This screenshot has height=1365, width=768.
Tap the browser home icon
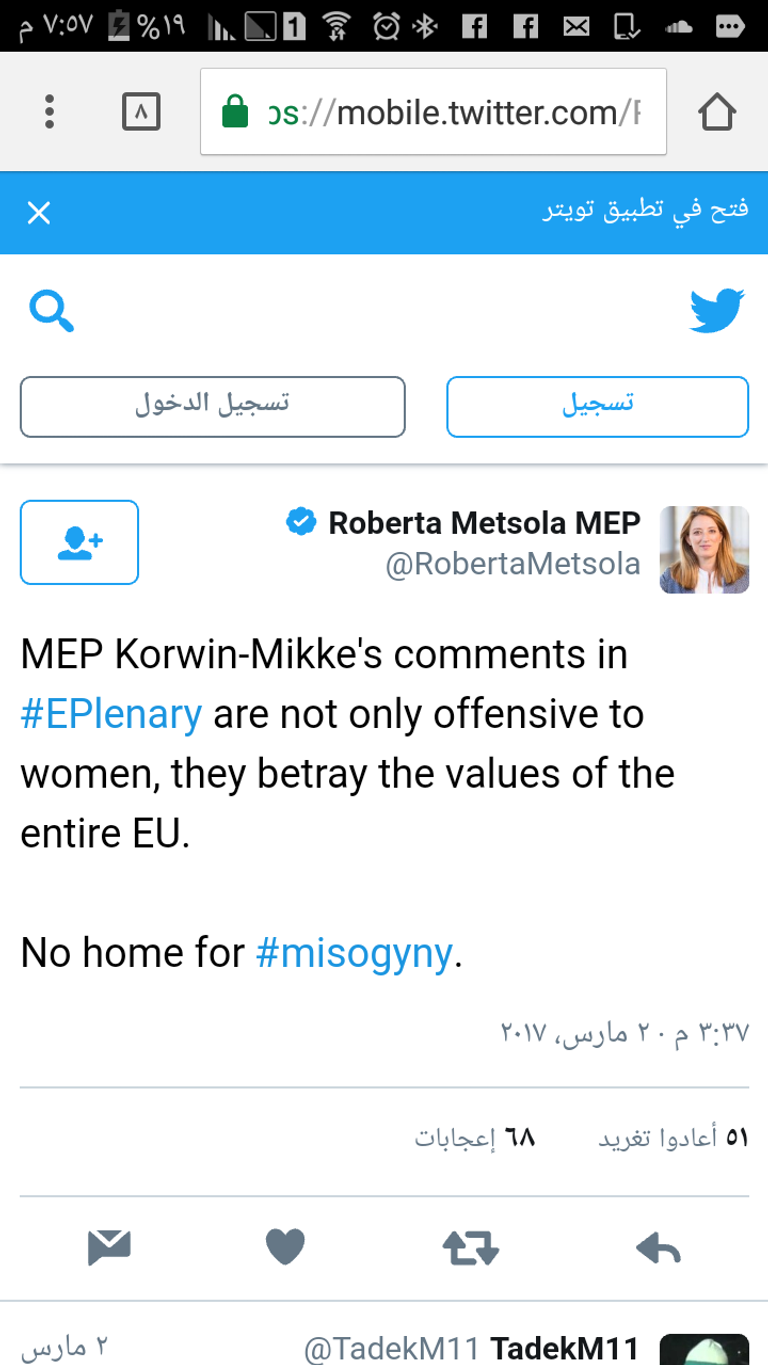tap(717, 112)
